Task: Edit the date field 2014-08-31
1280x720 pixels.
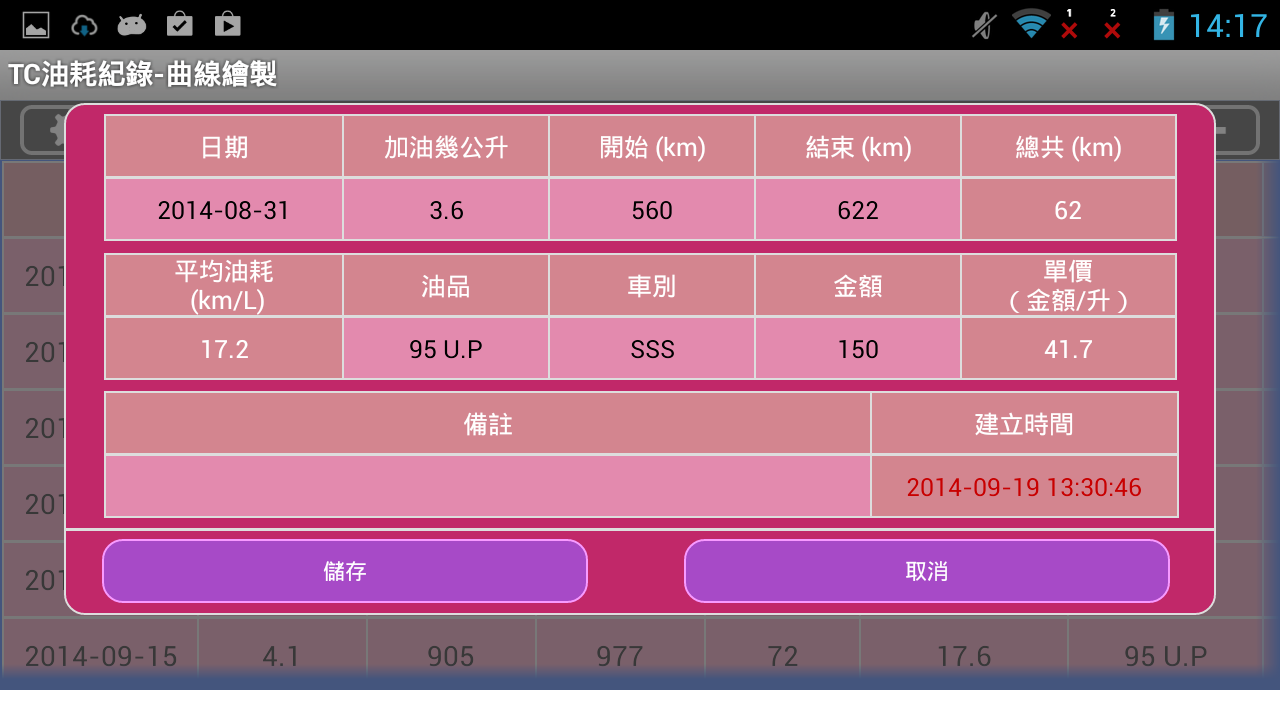Action: coord(224,210)
